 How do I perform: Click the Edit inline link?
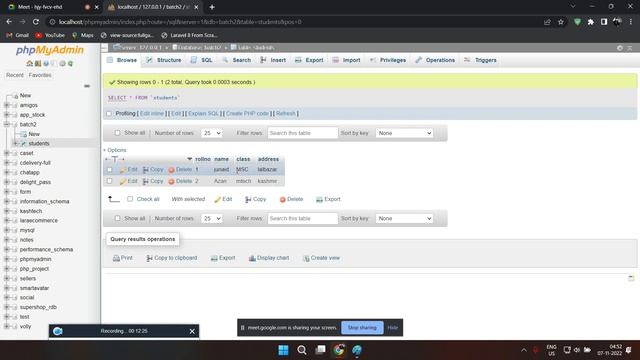click(x=152, y=114)
